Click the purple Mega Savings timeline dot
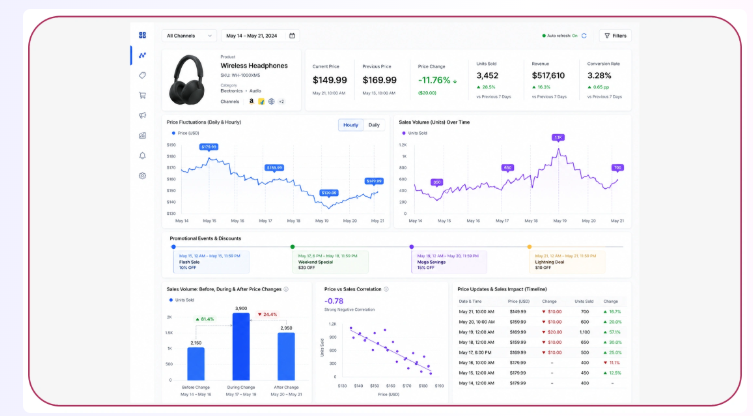Screen dimensions: 753x416 coord(412,246)
